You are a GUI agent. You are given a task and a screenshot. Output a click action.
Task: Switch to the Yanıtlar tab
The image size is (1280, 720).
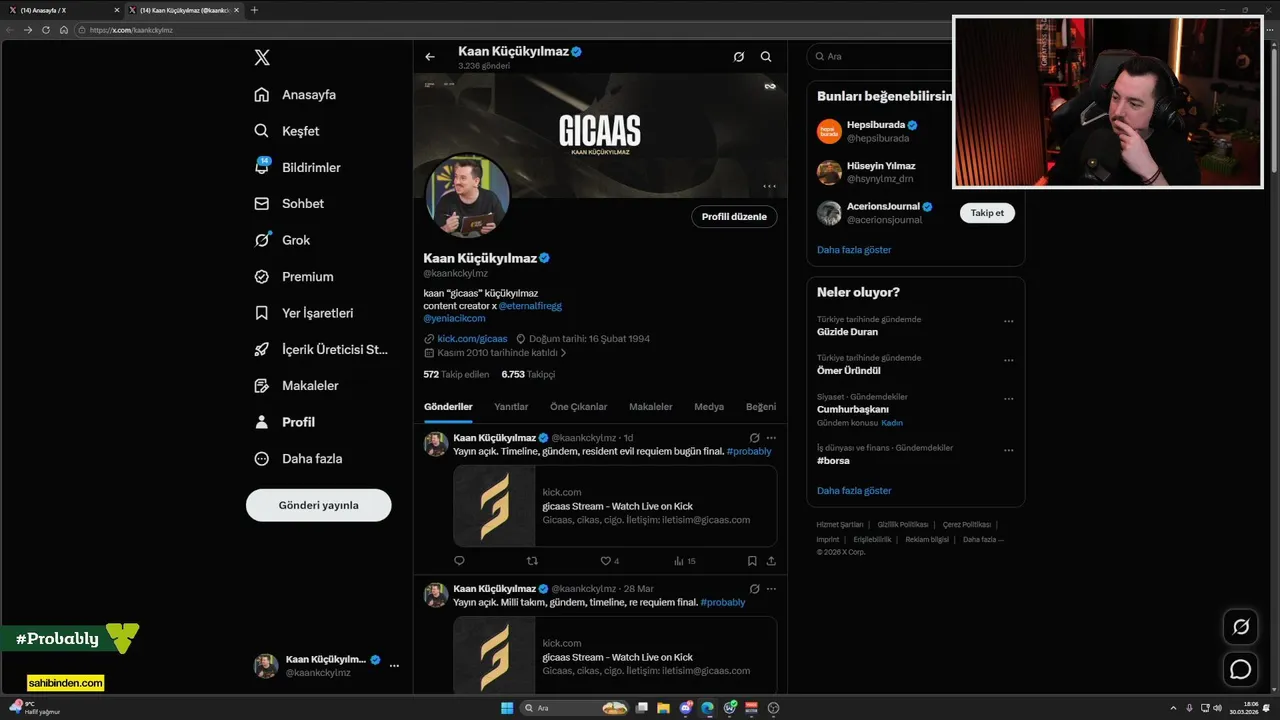(x=511, y=407)
